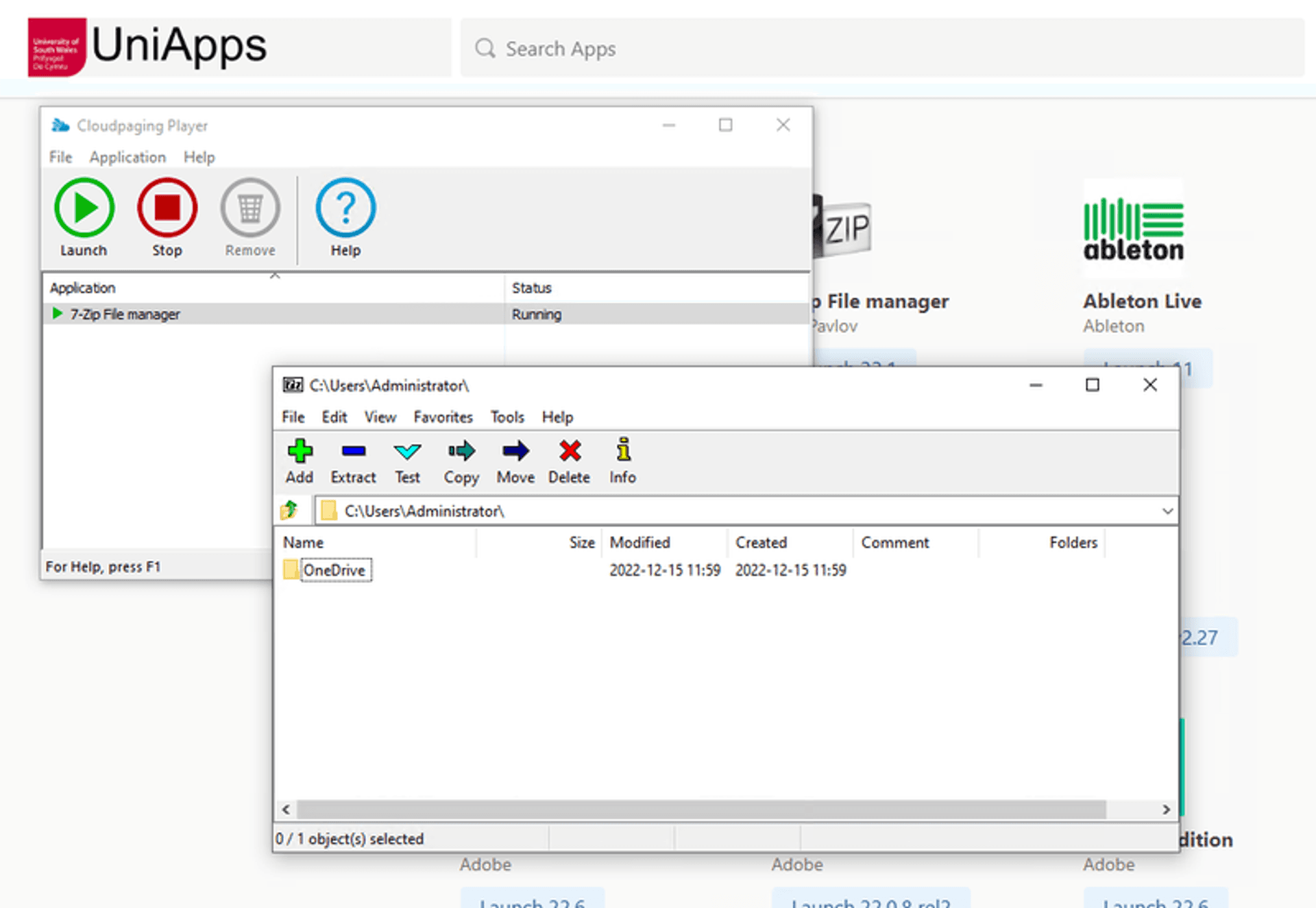1316x908 pixels.
Task: Open the Help menu in 7-Zip
Action: click(x=557, y=417)
